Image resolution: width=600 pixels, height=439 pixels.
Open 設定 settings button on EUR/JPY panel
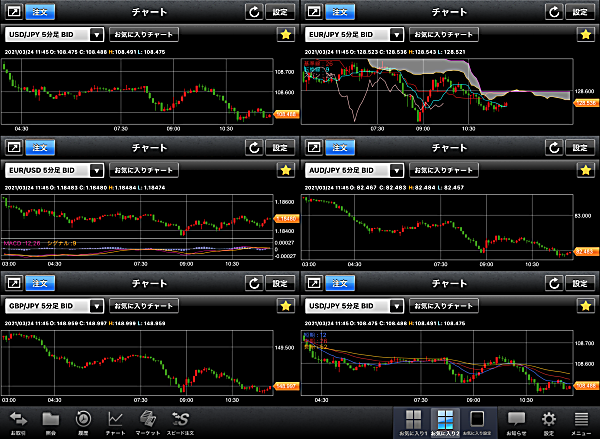click(580, 12)
